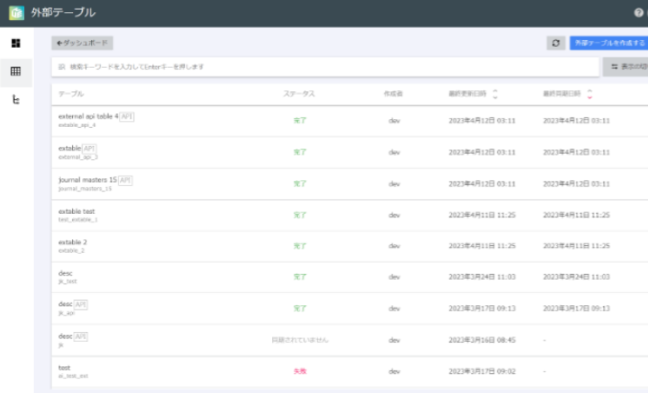This screenshot has height=393, width=648.
Task: Open the test table with failed status
Action: click(x=350, y=372)
